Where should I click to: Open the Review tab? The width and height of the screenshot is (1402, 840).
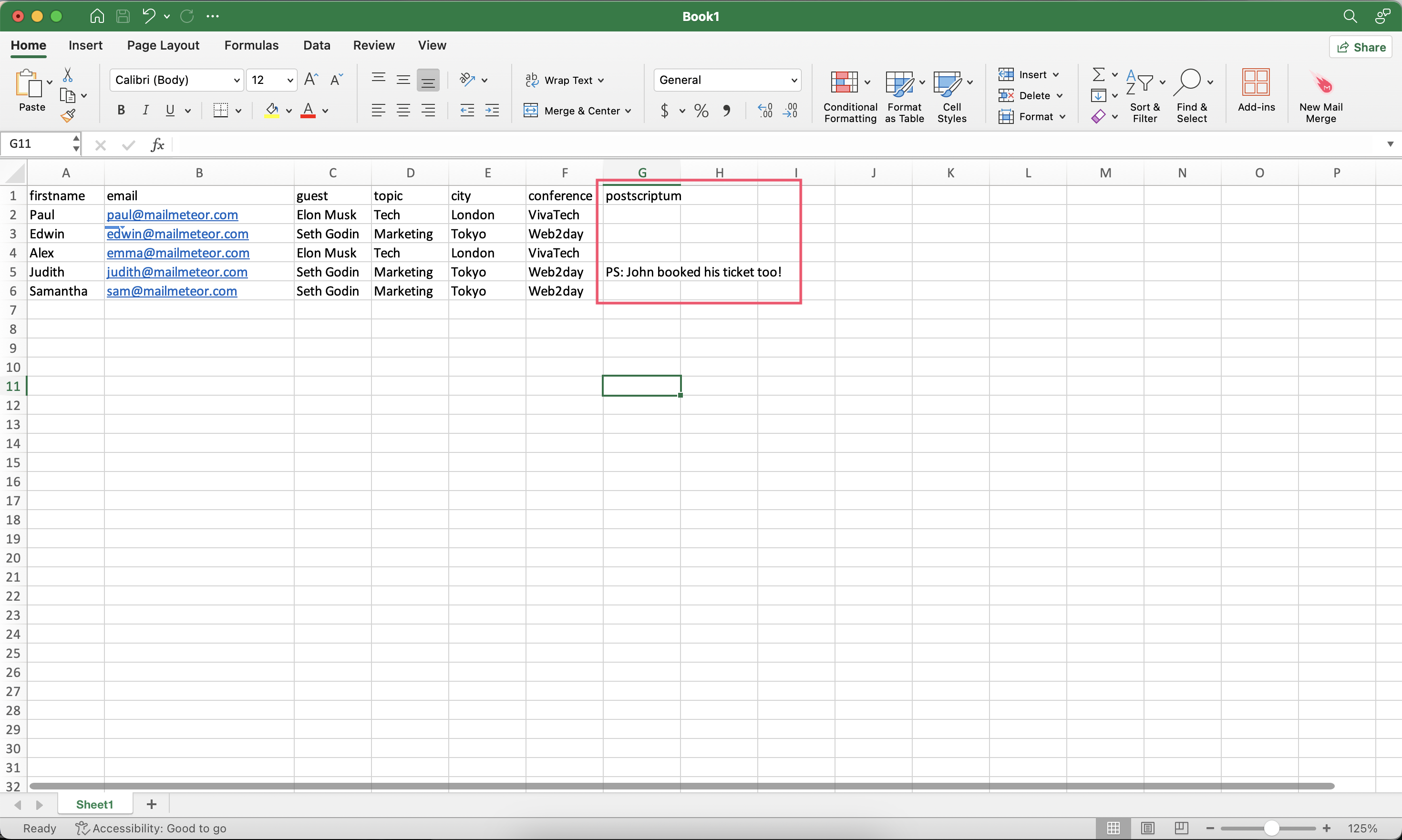tap(374, 45)
